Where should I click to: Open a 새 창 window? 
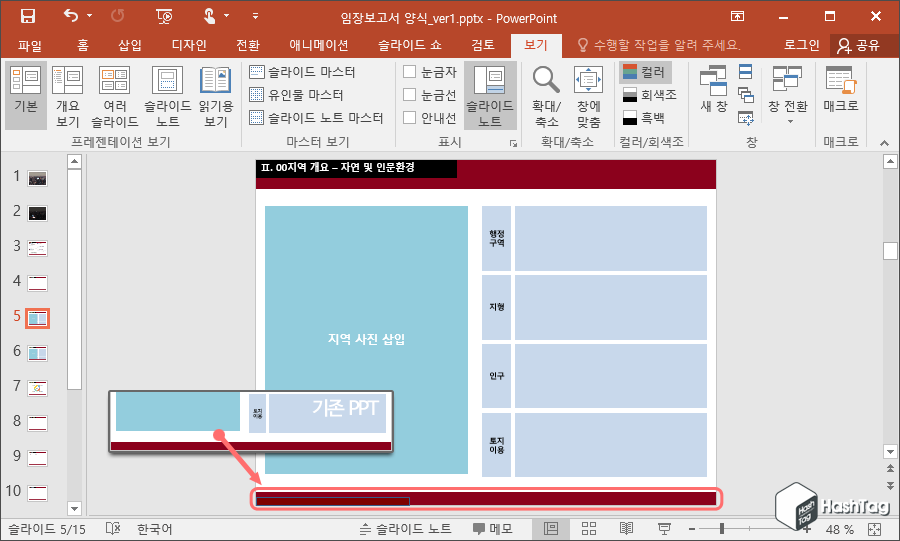713,89
